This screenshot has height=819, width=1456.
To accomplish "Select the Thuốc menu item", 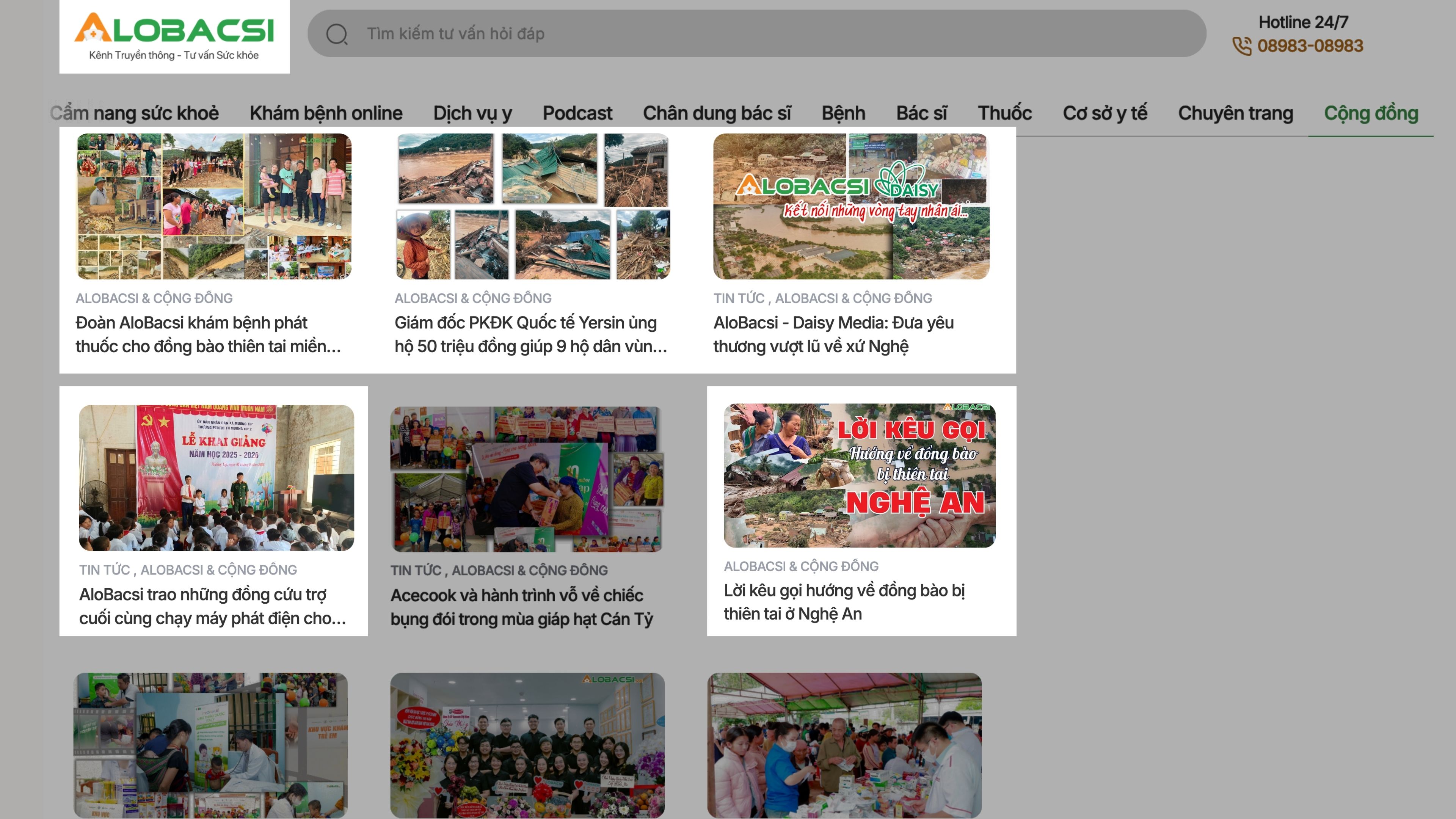I will pyautogui.click(x=1004, y=113).
